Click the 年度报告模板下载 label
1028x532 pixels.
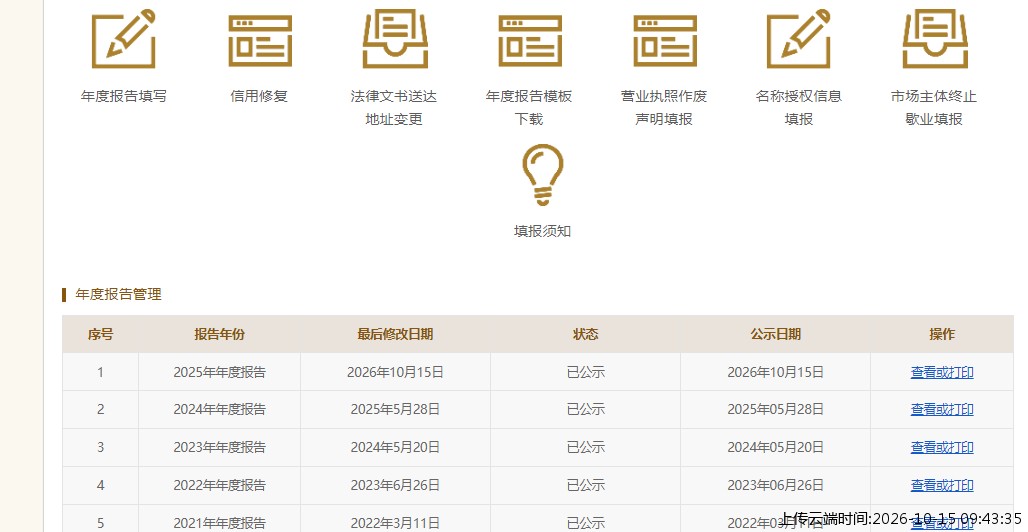[x=529, y=108]
